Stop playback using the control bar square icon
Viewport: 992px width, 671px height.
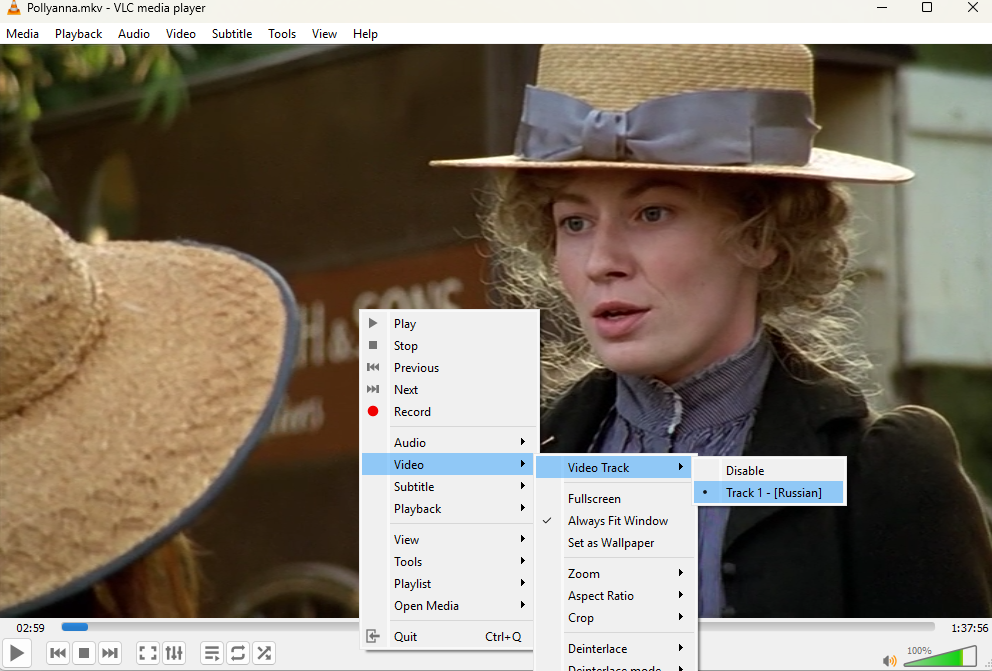[84, 653]
